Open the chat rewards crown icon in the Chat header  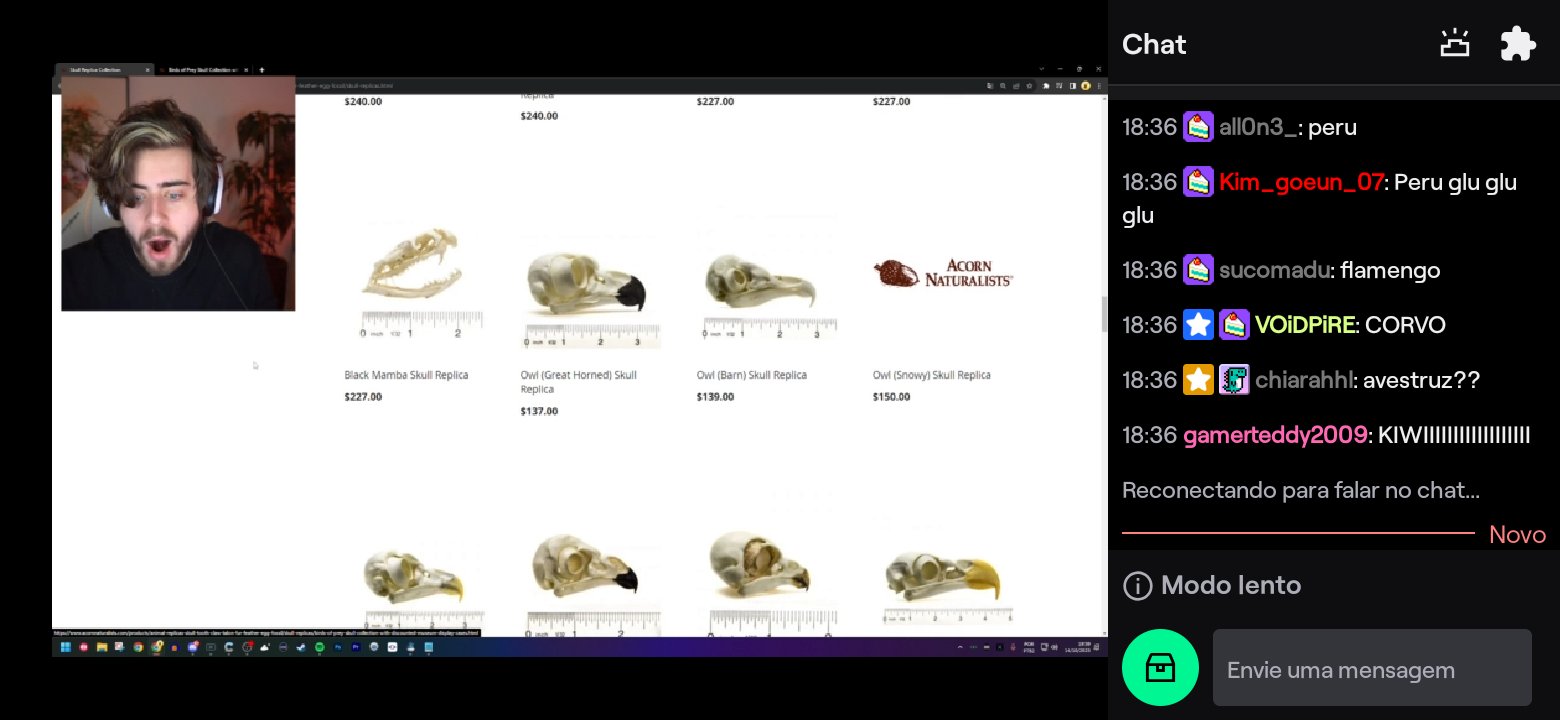tap(1454, 44)
